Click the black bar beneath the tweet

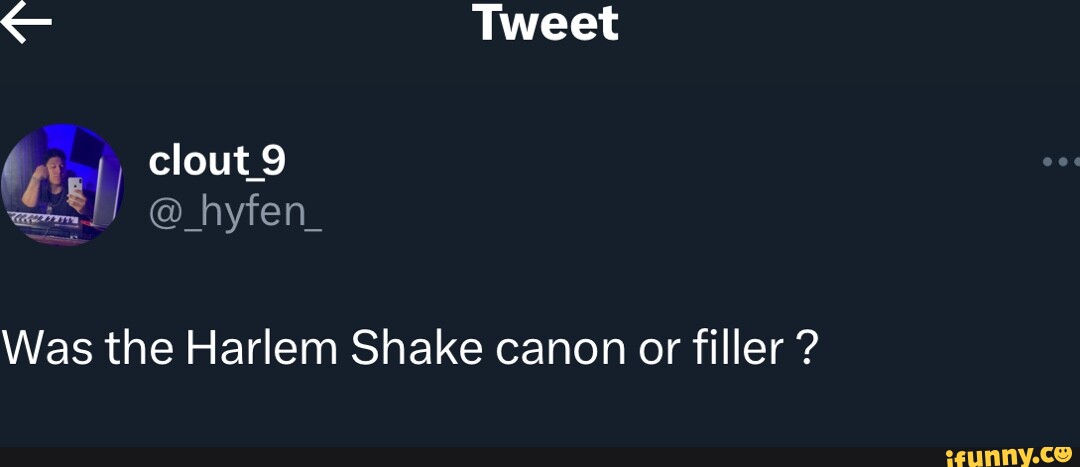click(450, 457)
